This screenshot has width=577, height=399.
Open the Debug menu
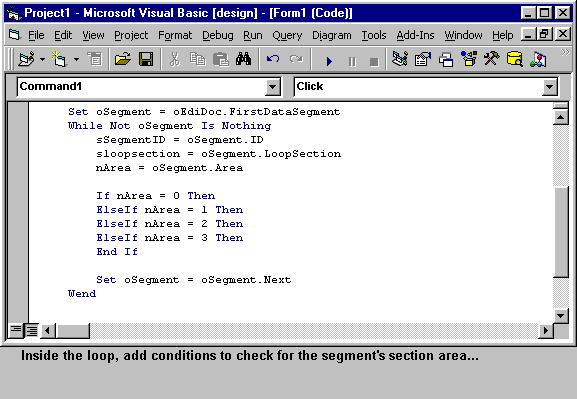pos(217,35)
